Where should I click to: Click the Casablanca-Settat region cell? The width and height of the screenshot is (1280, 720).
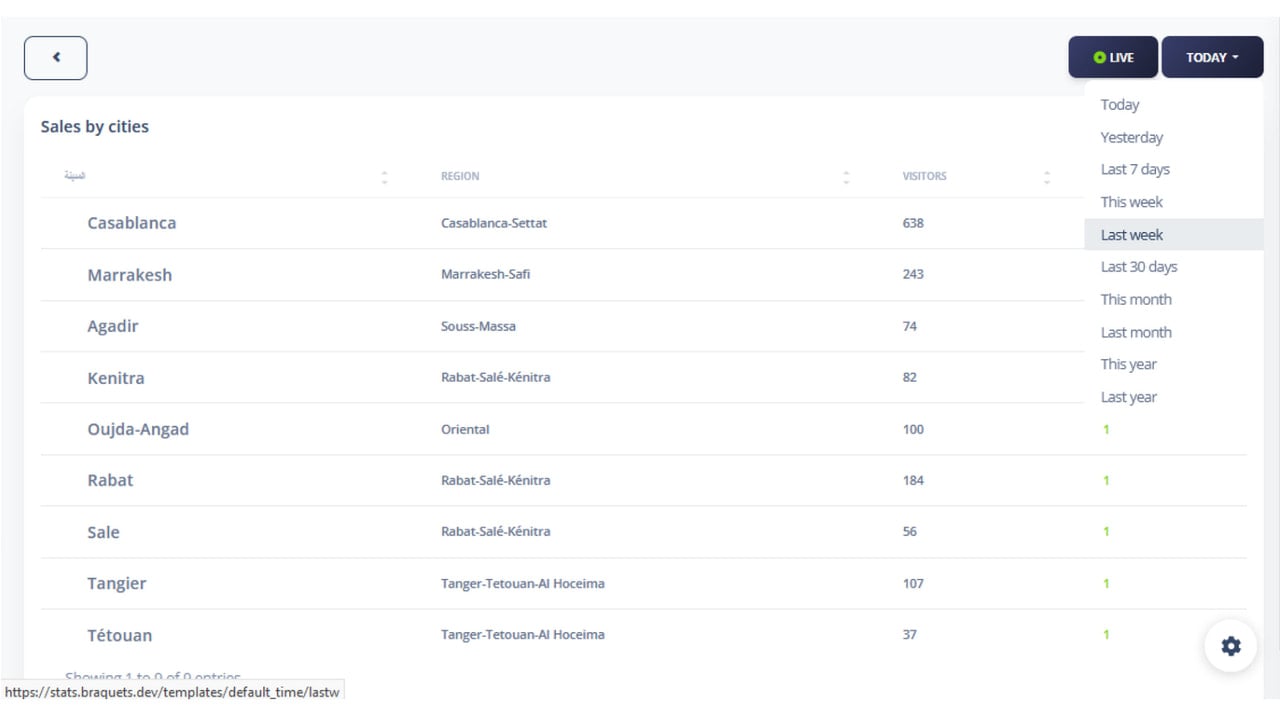(x=494, y=223)
